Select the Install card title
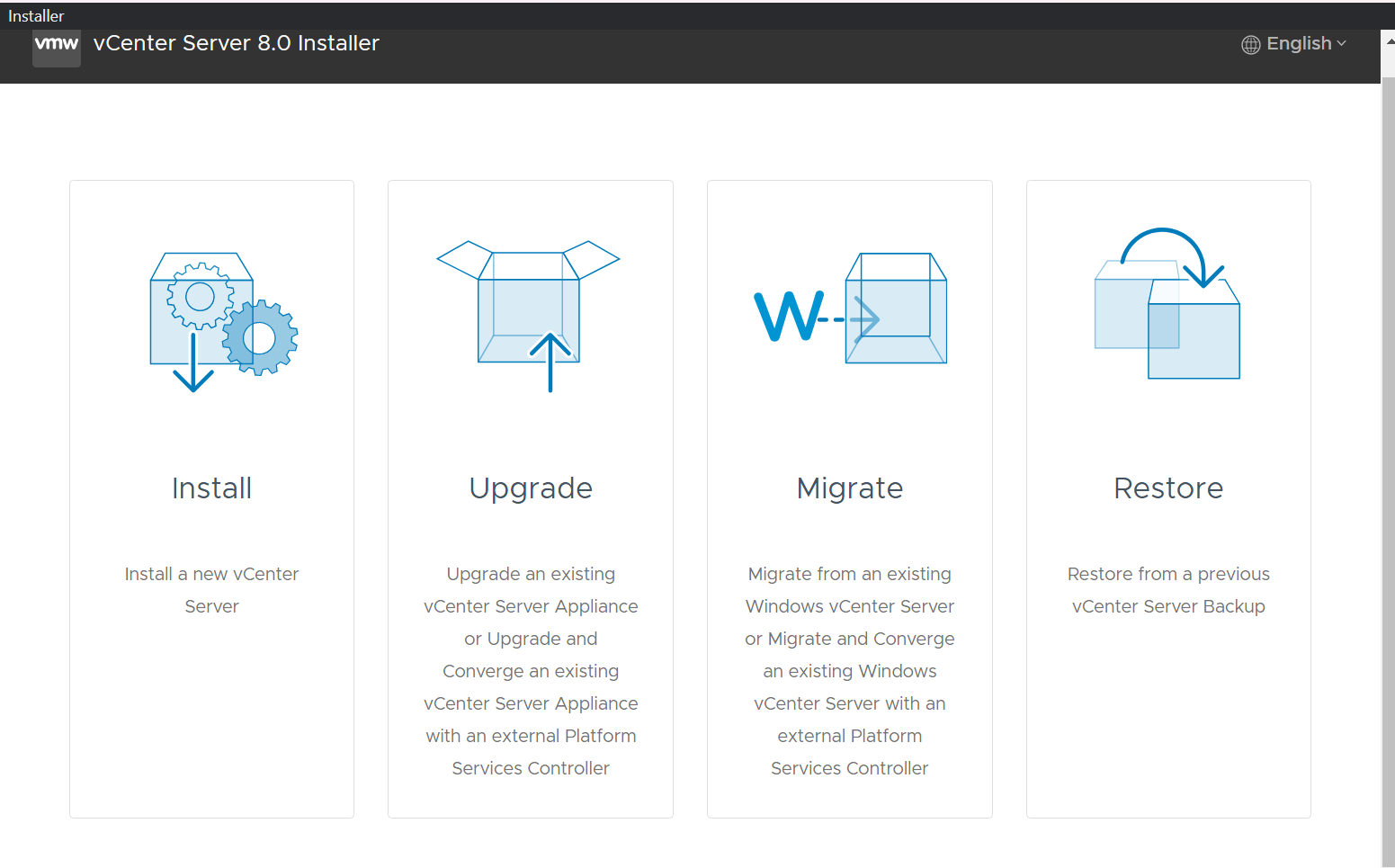The image size is (1395, 868). pos(212,488)
